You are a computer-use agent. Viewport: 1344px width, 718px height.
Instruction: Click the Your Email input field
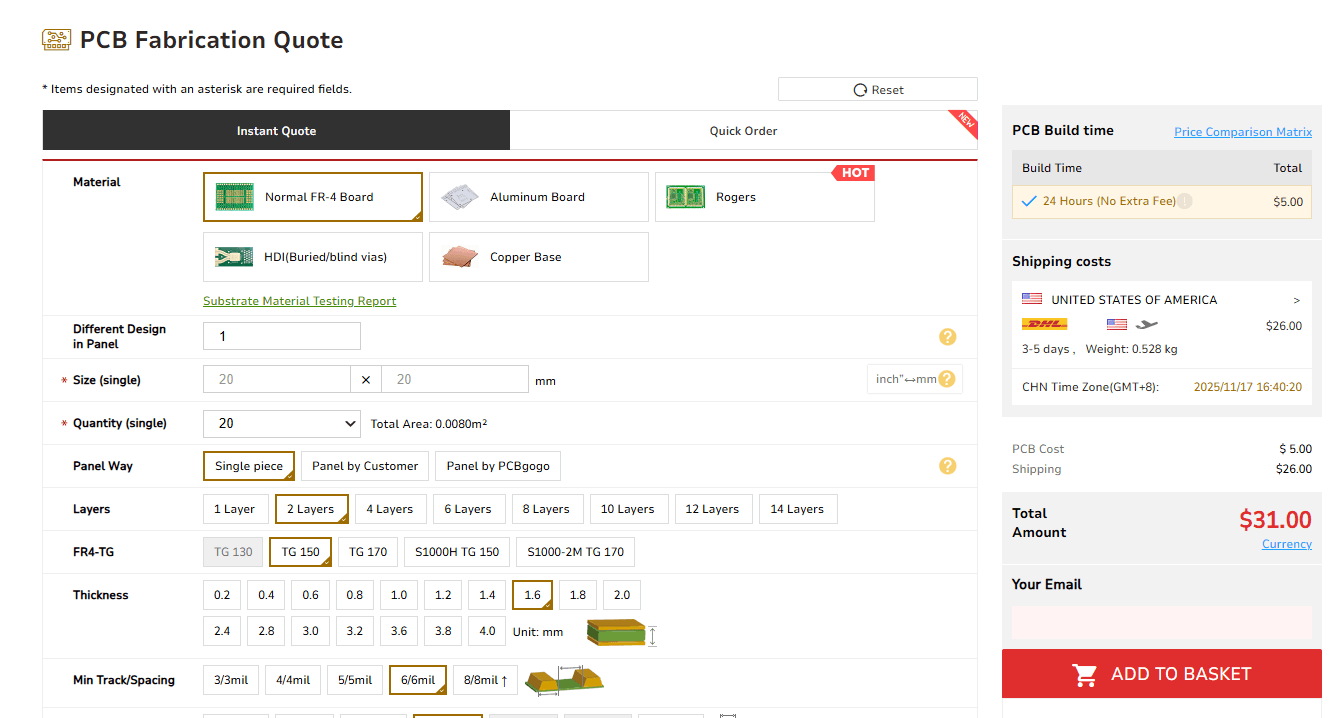[x=1161, y=622]
